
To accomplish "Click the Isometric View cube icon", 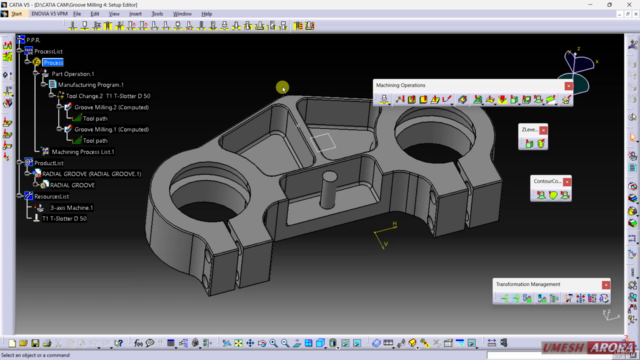I will 320,343.
